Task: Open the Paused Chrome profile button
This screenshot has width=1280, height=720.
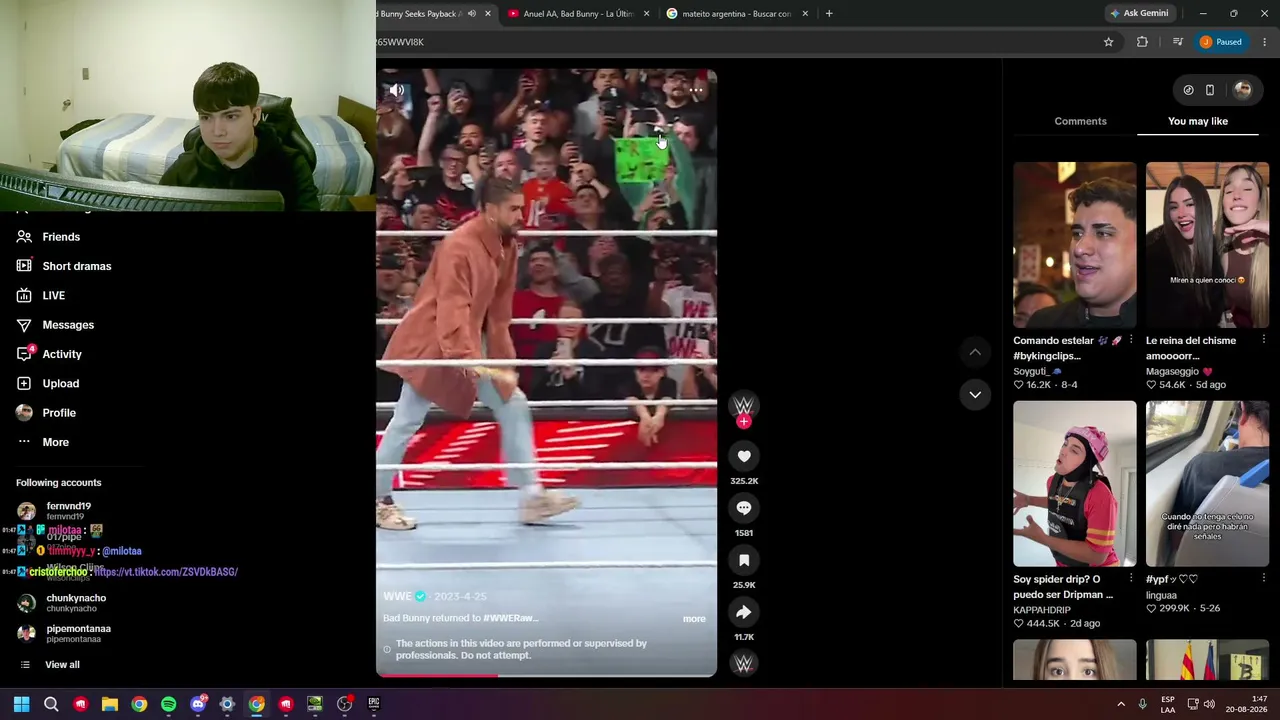Action: (x=1221, y=42)
